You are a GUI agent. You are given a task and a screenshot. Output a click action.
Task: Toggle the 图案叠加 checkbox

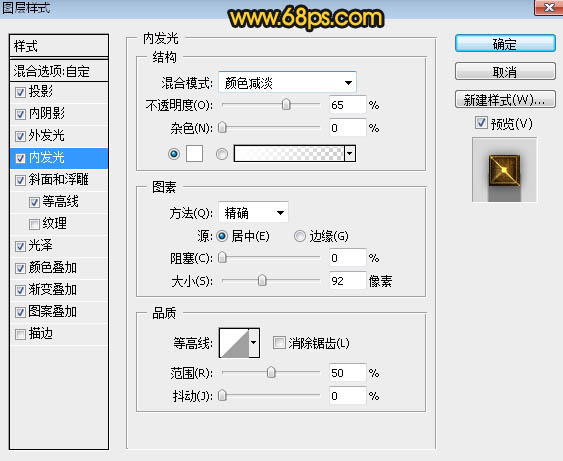20,312
